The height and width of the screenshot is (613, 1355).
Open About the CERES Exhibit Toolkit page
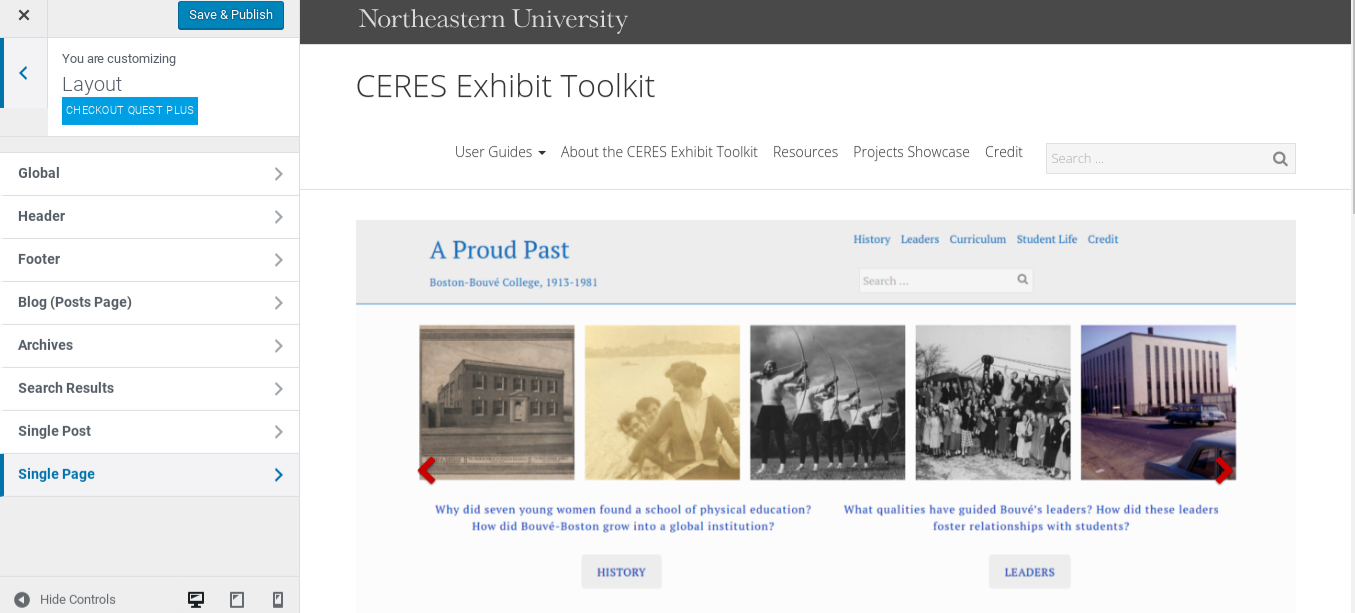[x=659, y=152]
